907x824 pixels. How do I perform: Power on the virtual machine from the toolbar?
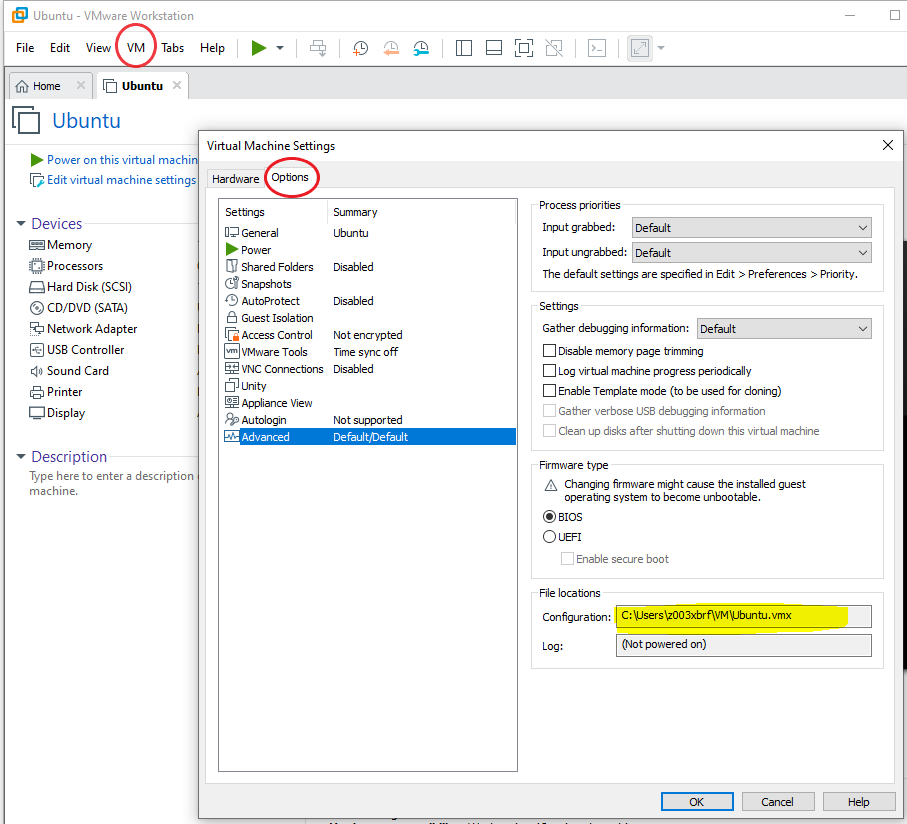pyautogui.click(x=258, y=47)
